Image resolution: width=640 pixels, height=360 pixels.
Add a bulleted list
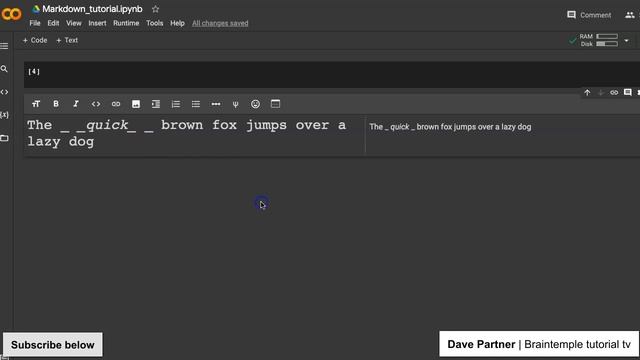196,104
